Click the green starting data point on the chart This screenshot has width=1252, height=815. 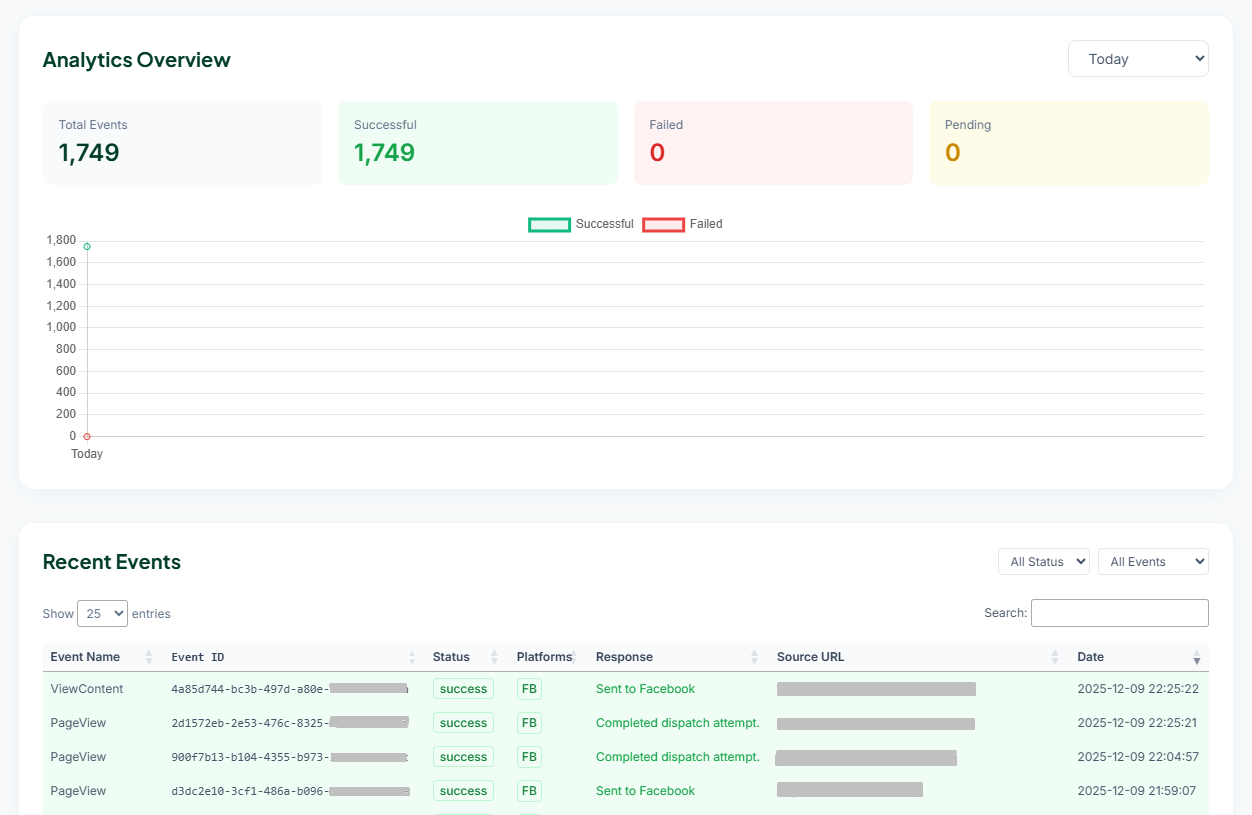[87, 244]
